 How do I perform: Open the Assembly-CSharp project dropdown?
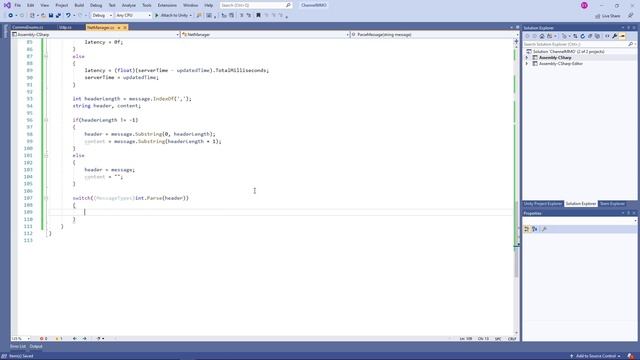pyautogui.click(x=96, y=35)
